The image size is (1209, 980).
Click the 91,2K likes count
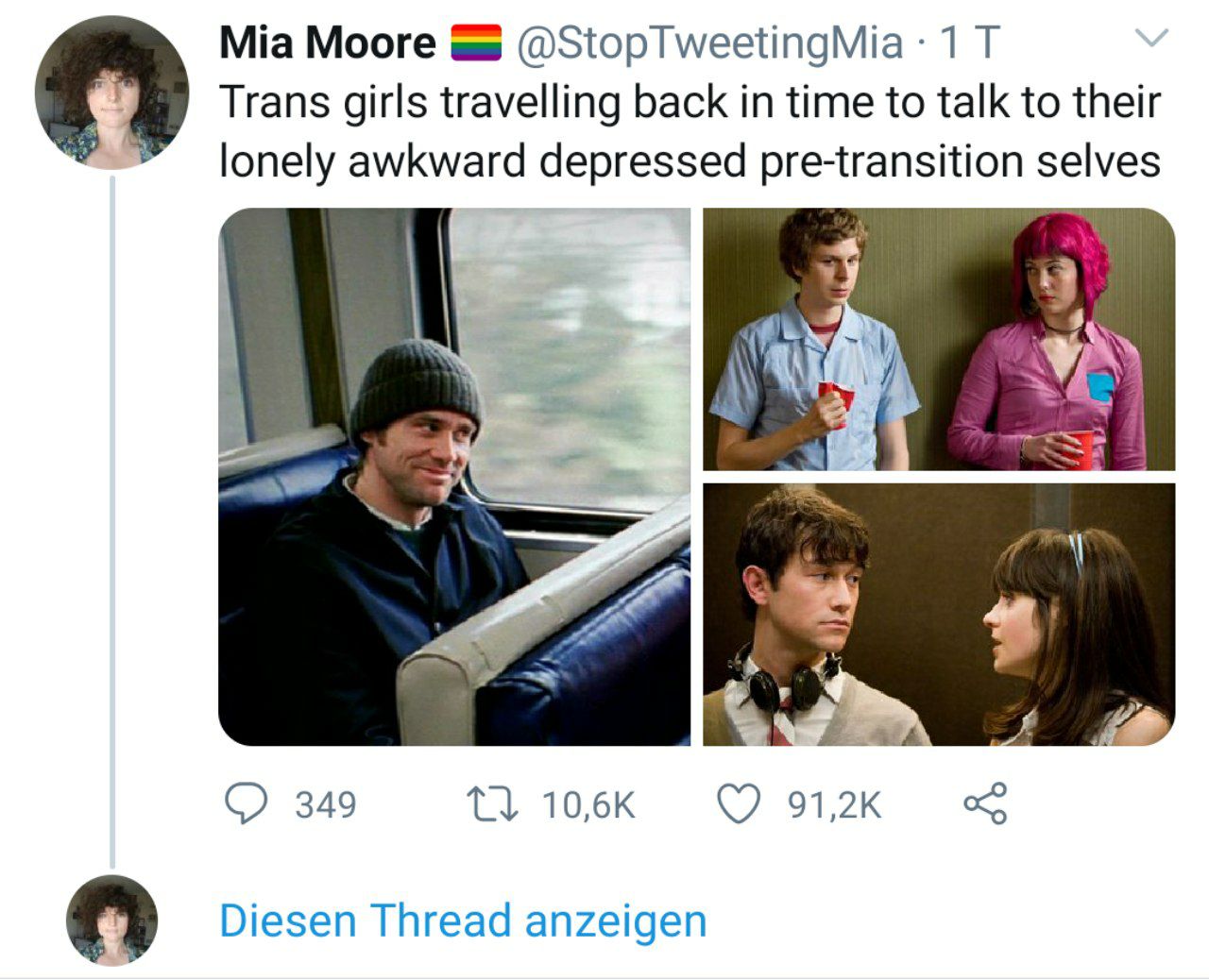(835, 805)
